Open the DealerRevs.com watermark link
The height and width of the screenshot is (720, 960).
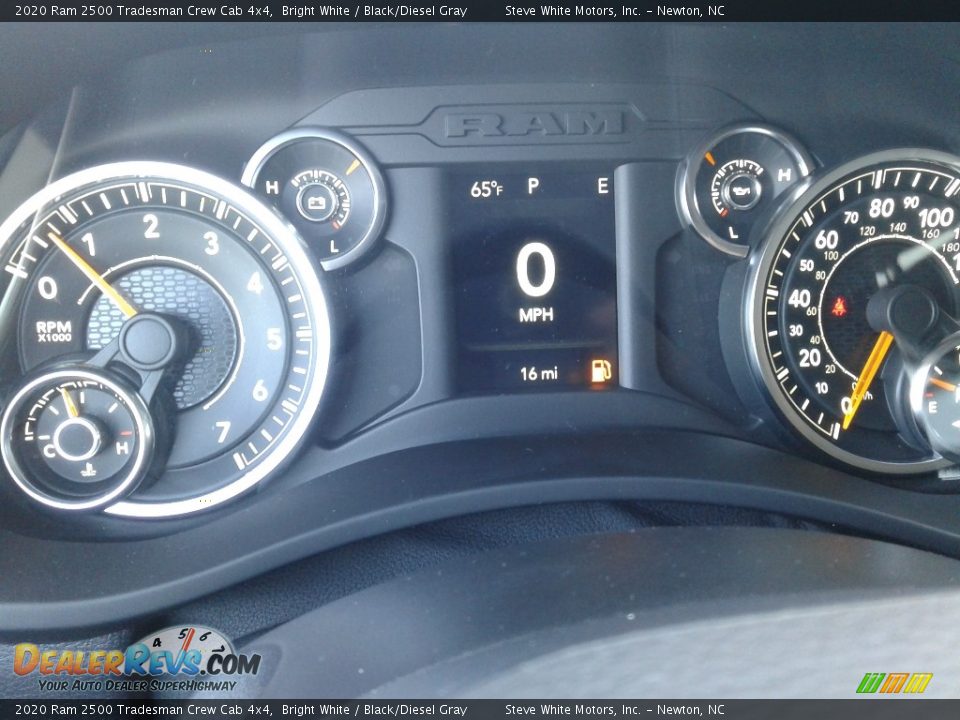(137, 662)
